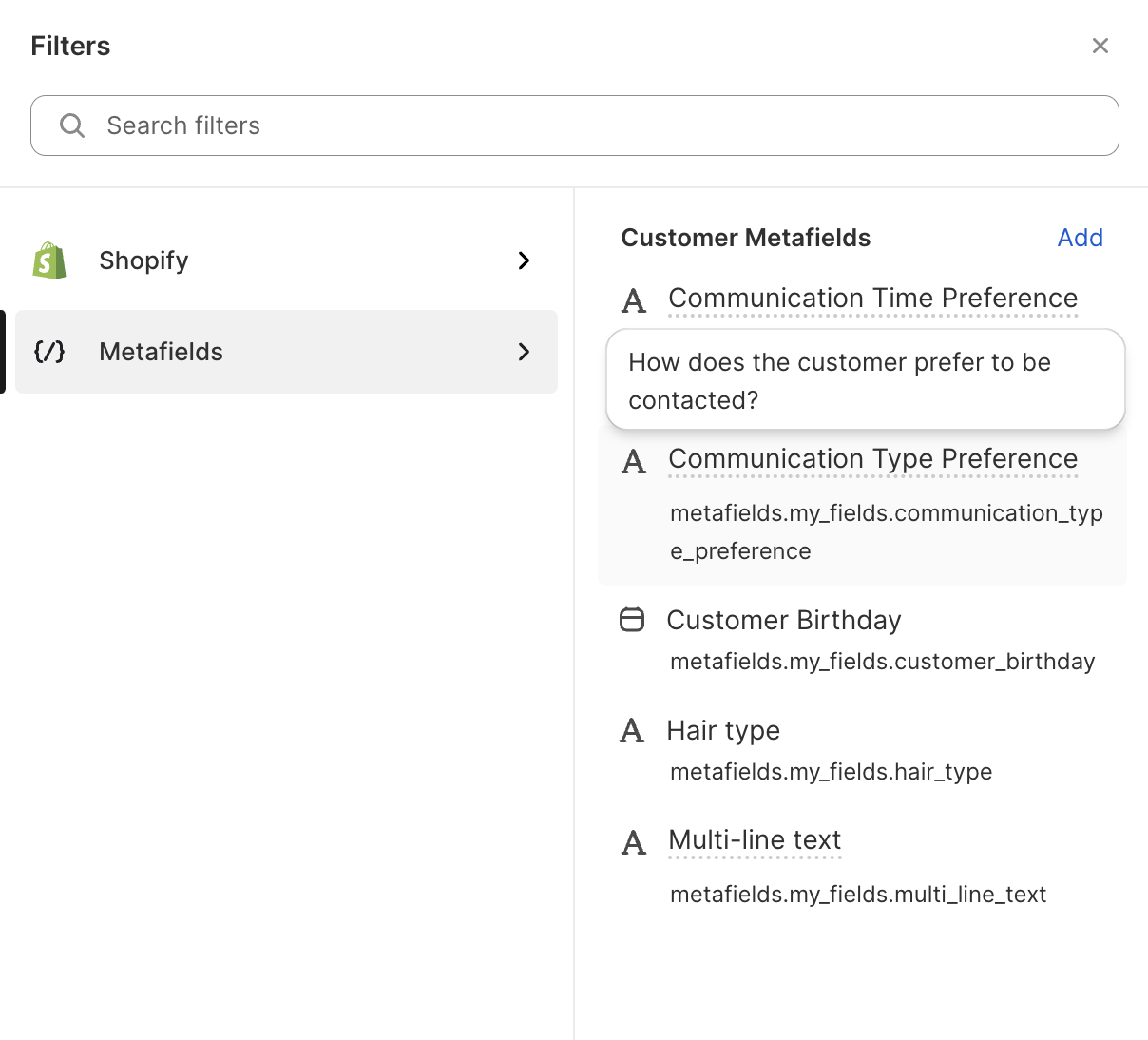The width and height of the screenshot is (1148, 1040).
Task: Select the Metafields category
Action: click(x=286, y=352)
